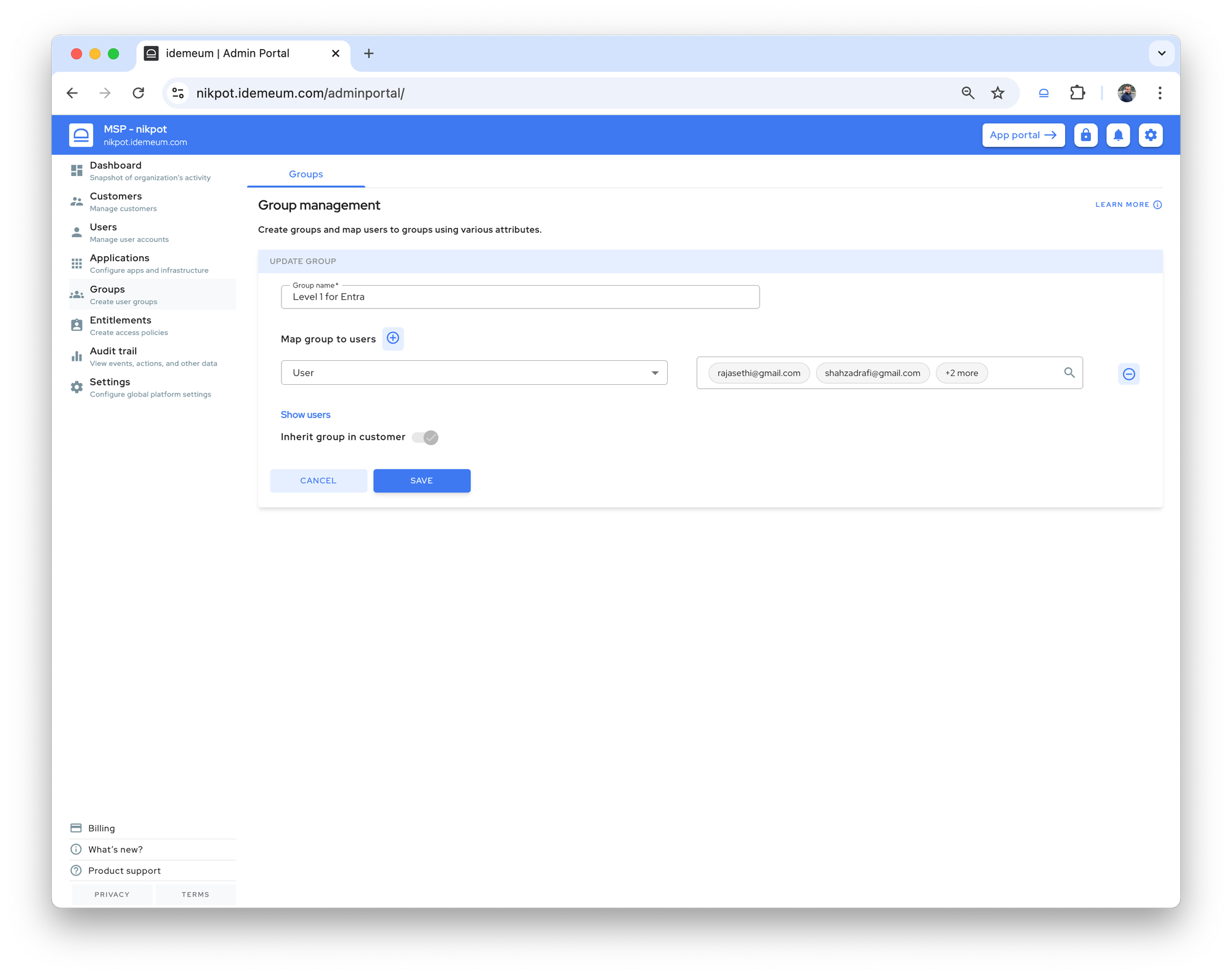Open the TERMS link
Image resolution: width=1232 pixels, height=976 pixels.
tap(195, 894)
